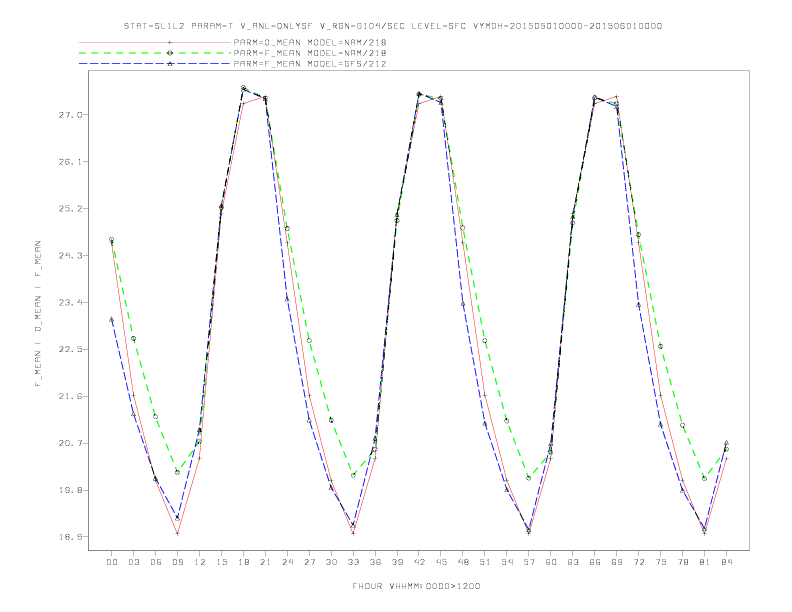
Task: Click the x-axis tick label 21
Action: 266,562
